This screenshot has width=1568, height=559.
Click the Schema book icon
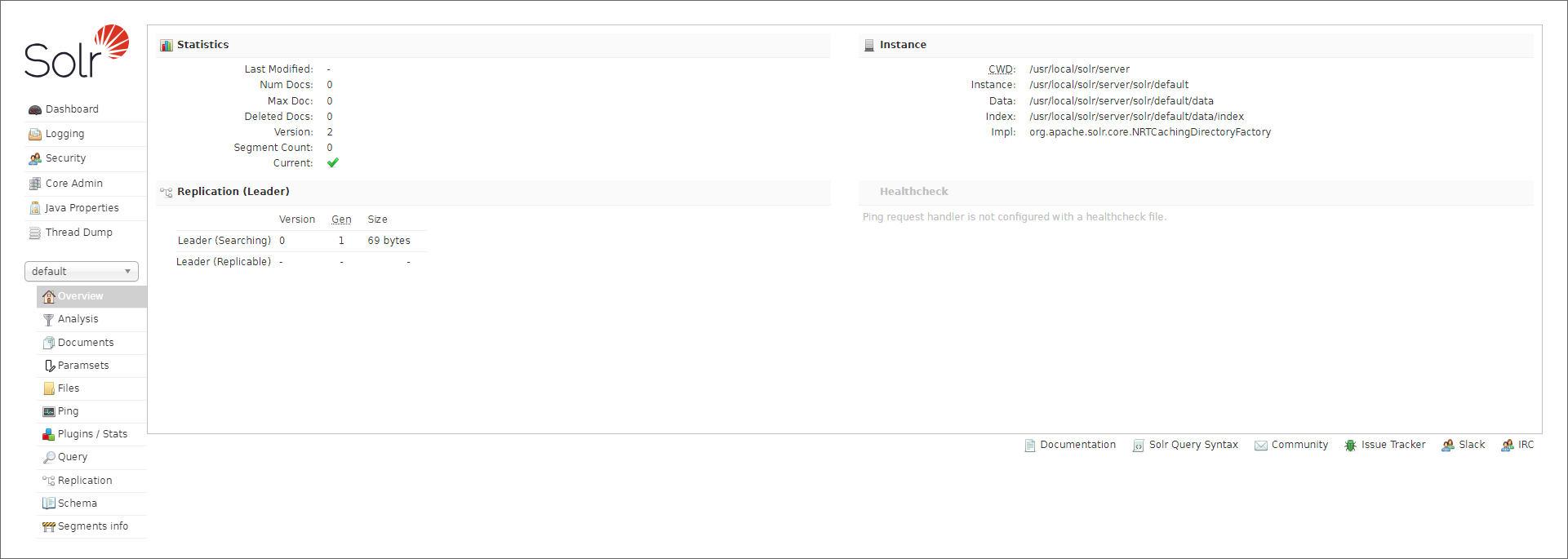pos(49,504)
